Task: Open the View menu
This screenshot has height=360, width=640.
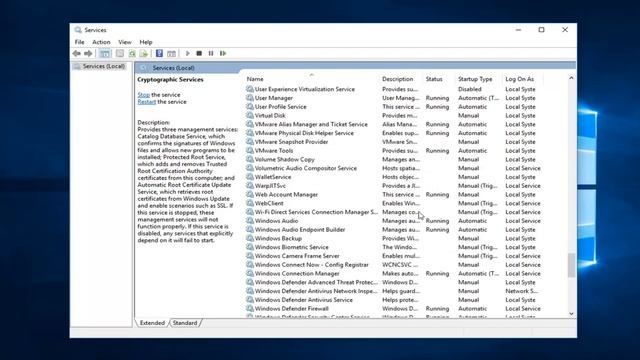Action: pyautogui.click(x=124, y=42)
